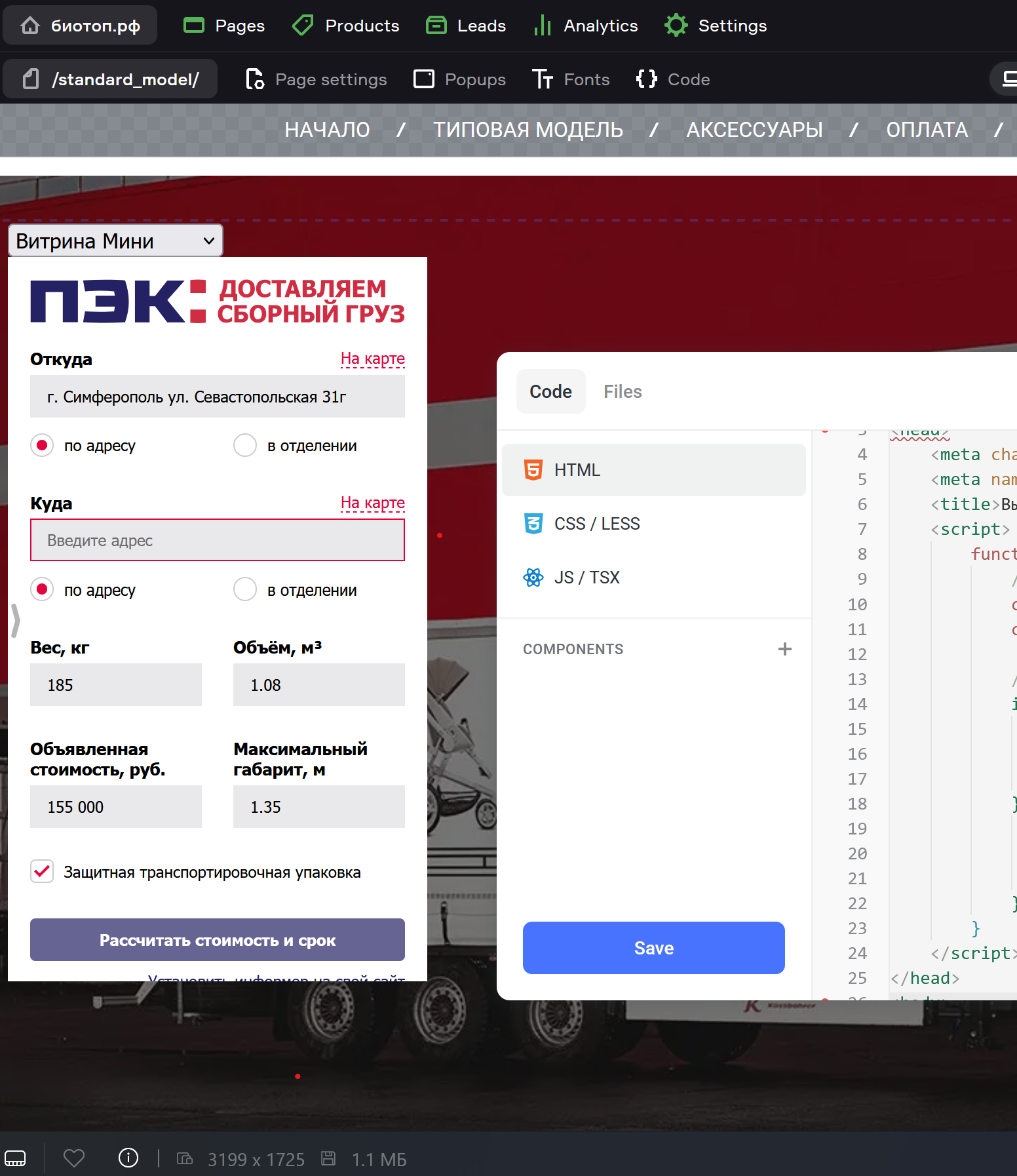Click the Объявленная стоимость field

click(116, 807)
